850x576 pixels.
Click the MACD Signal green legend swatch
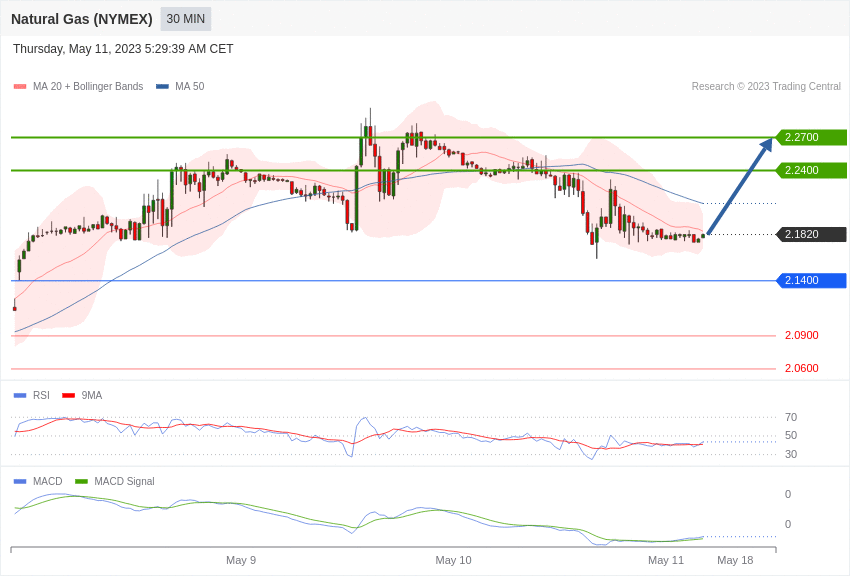pyautogui.click(x=81, y=481)
